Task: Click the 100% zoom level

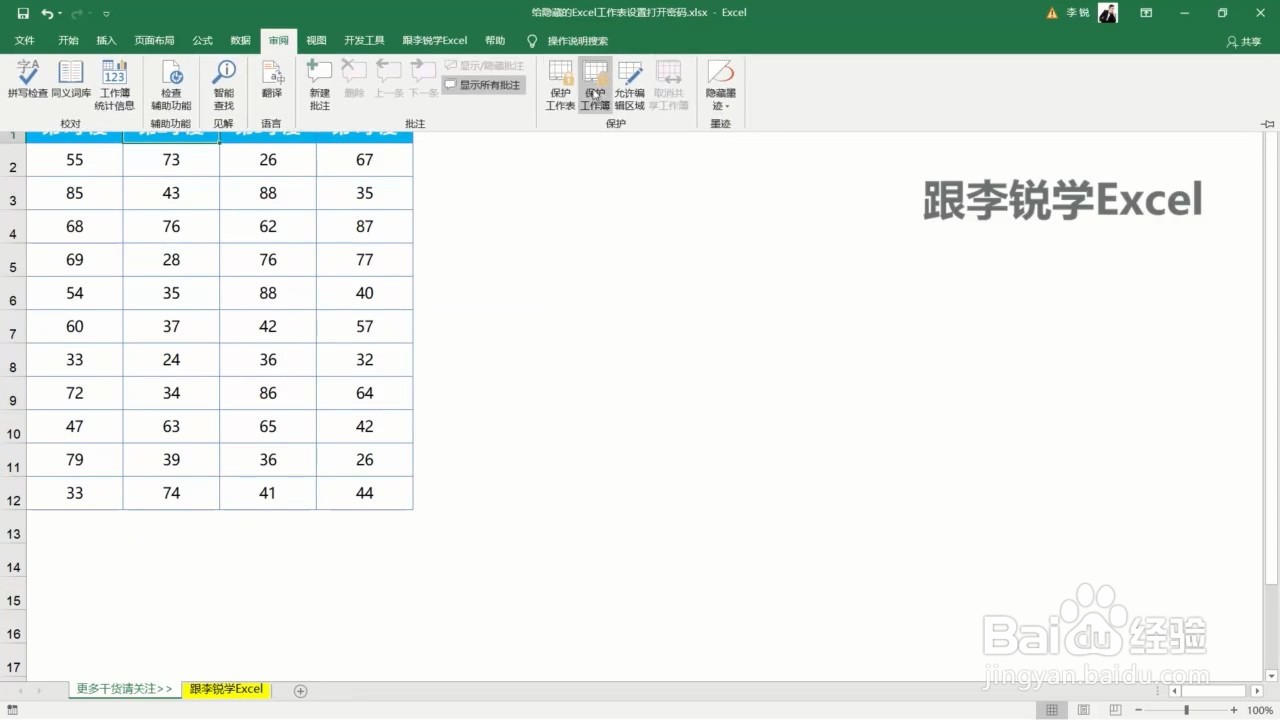Action: [1260, 710]
